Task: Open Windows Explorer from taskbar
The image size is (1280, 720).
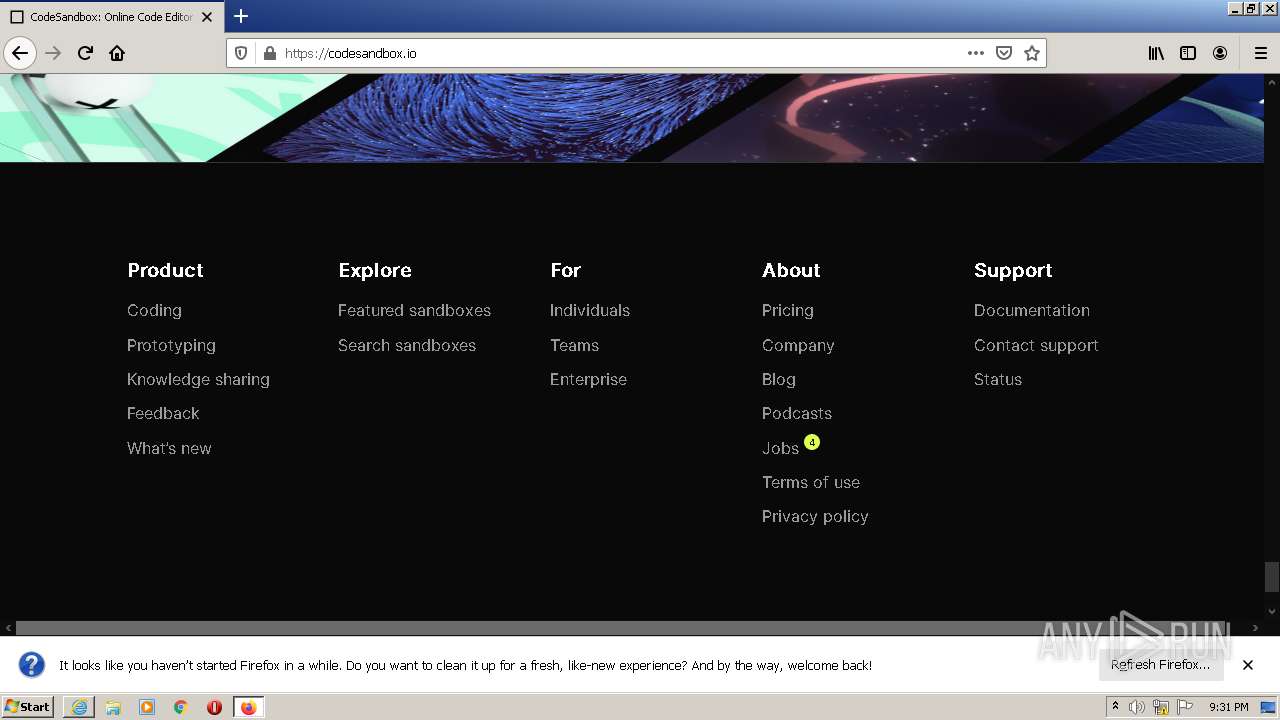Action: click(x=113, y=707)
